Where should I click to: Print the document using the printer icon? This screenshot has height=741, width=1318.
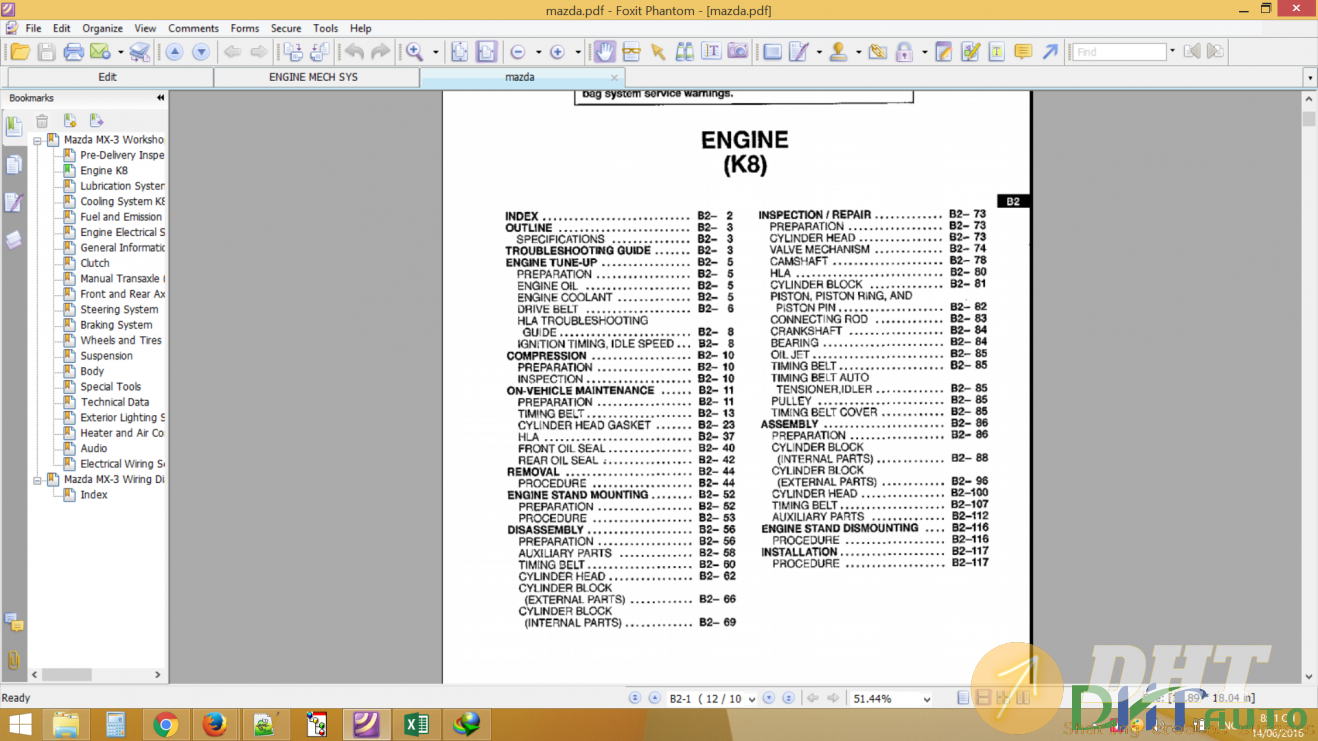click(73, 52)
